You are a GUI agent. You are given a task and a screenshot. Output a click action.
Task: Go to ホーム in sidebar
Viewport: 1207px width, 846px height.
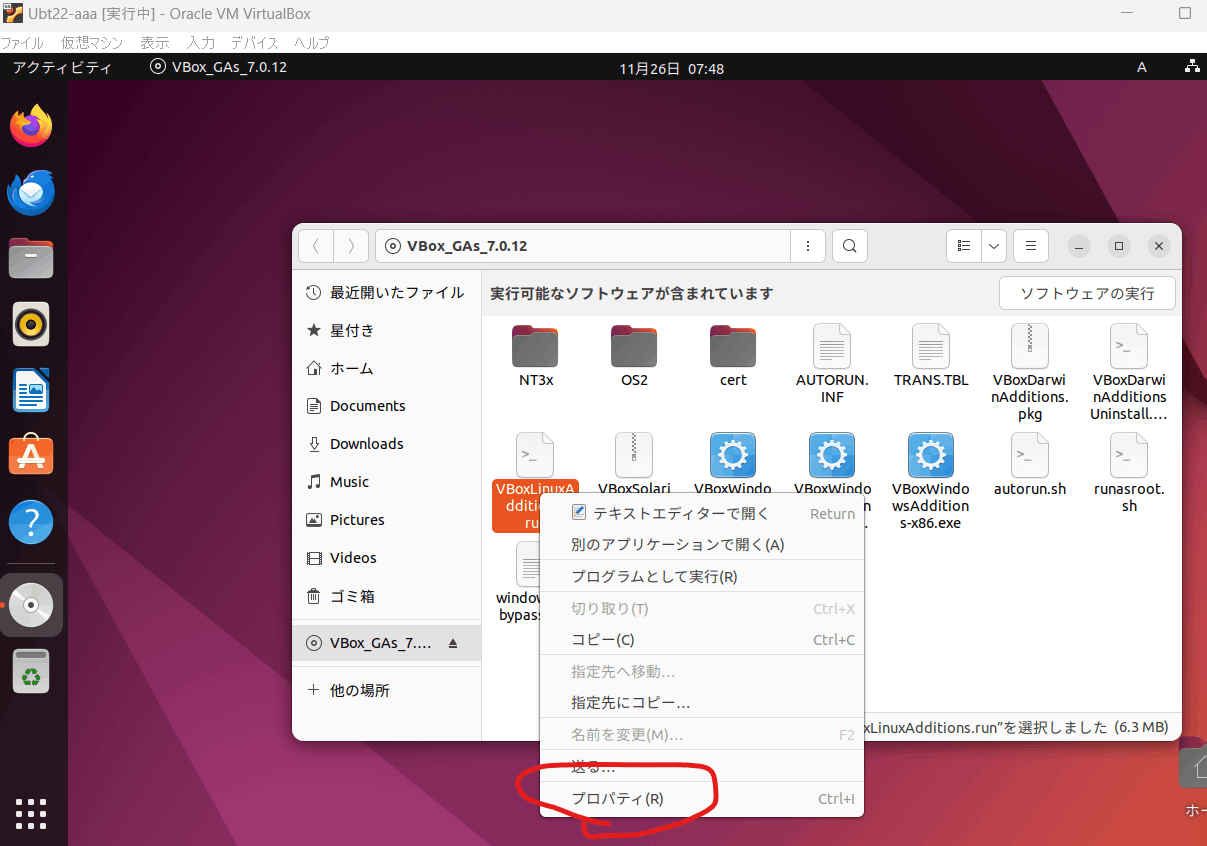387,369
